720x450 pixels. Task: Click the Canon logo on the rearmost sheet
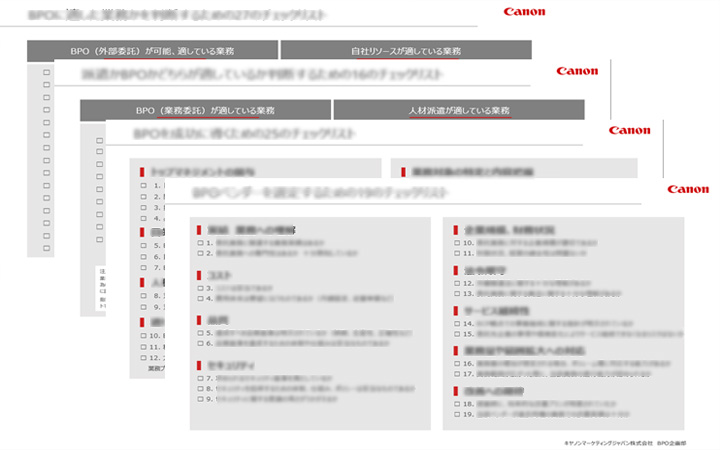tap(524, 13)
